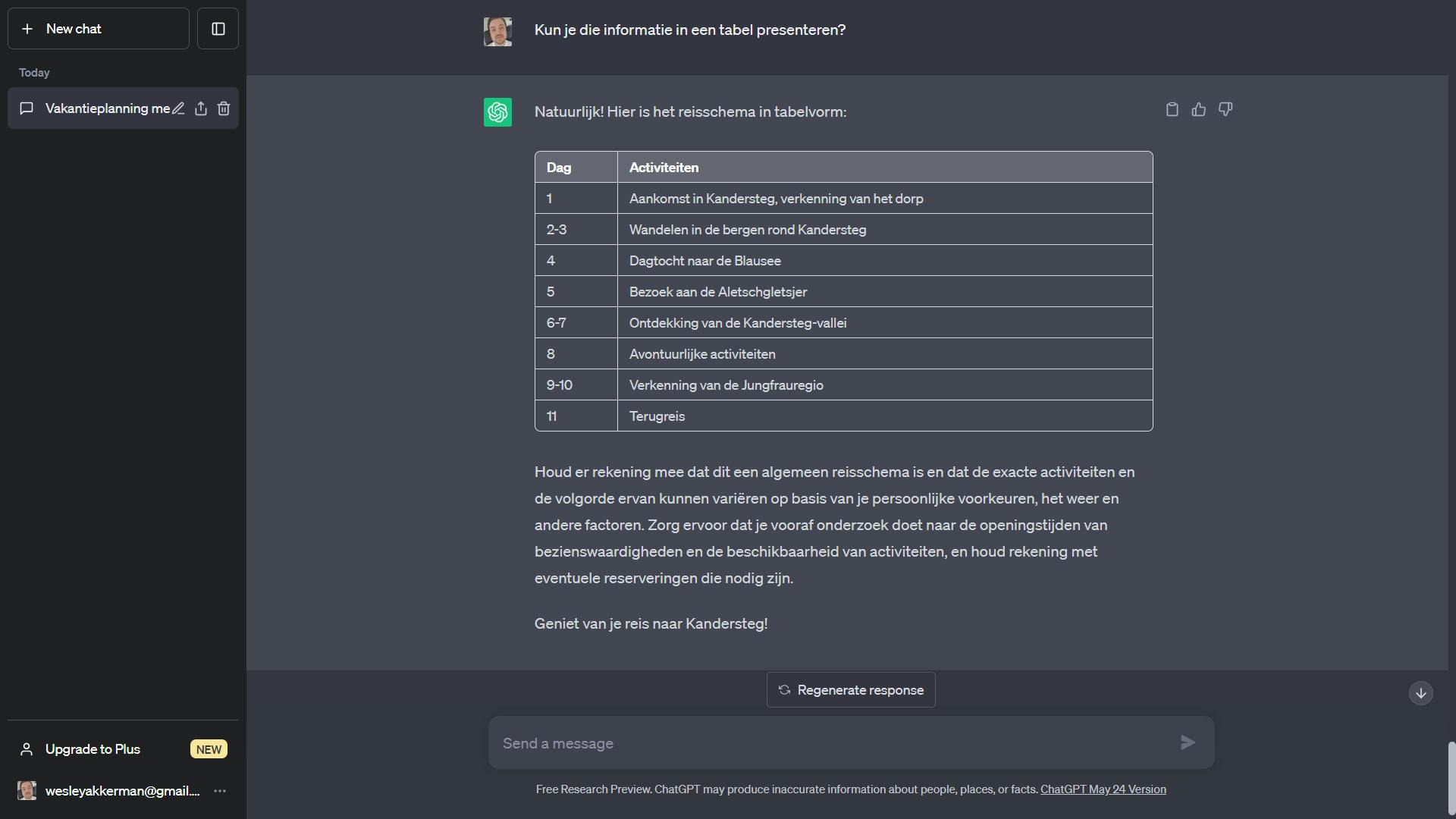Image resolution: width=1456 pixels, height=819 pixels.
Task: Delete the Vakantieplanning chat with trash icon
Action: (224, 108)
